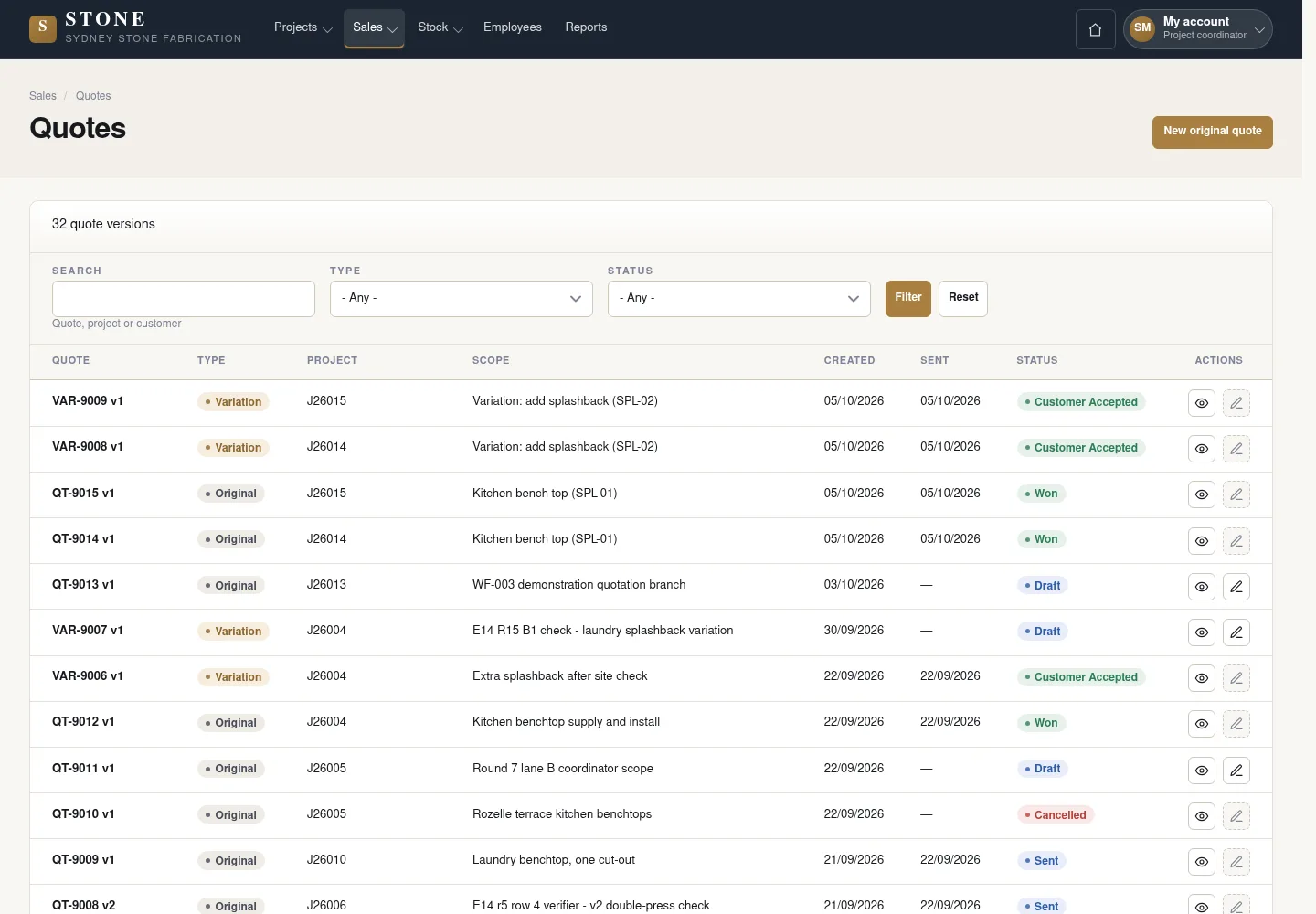View quote QT-9014 v1
The width and height of the screenshot is (1316, 914).
[x=1202, y=541]
